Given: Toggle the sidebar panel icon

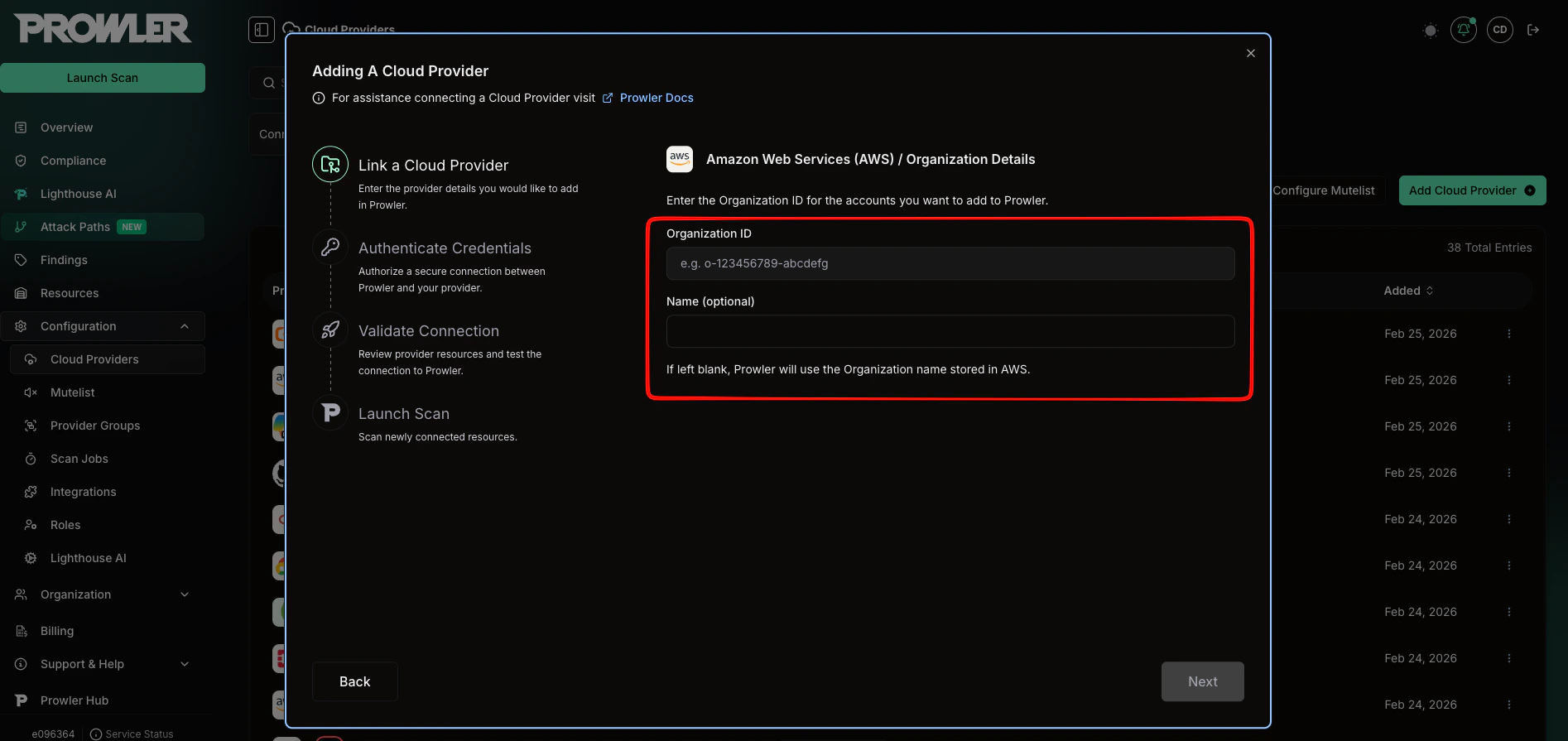Looking at the screenshot, I should [x=262, y=30].
